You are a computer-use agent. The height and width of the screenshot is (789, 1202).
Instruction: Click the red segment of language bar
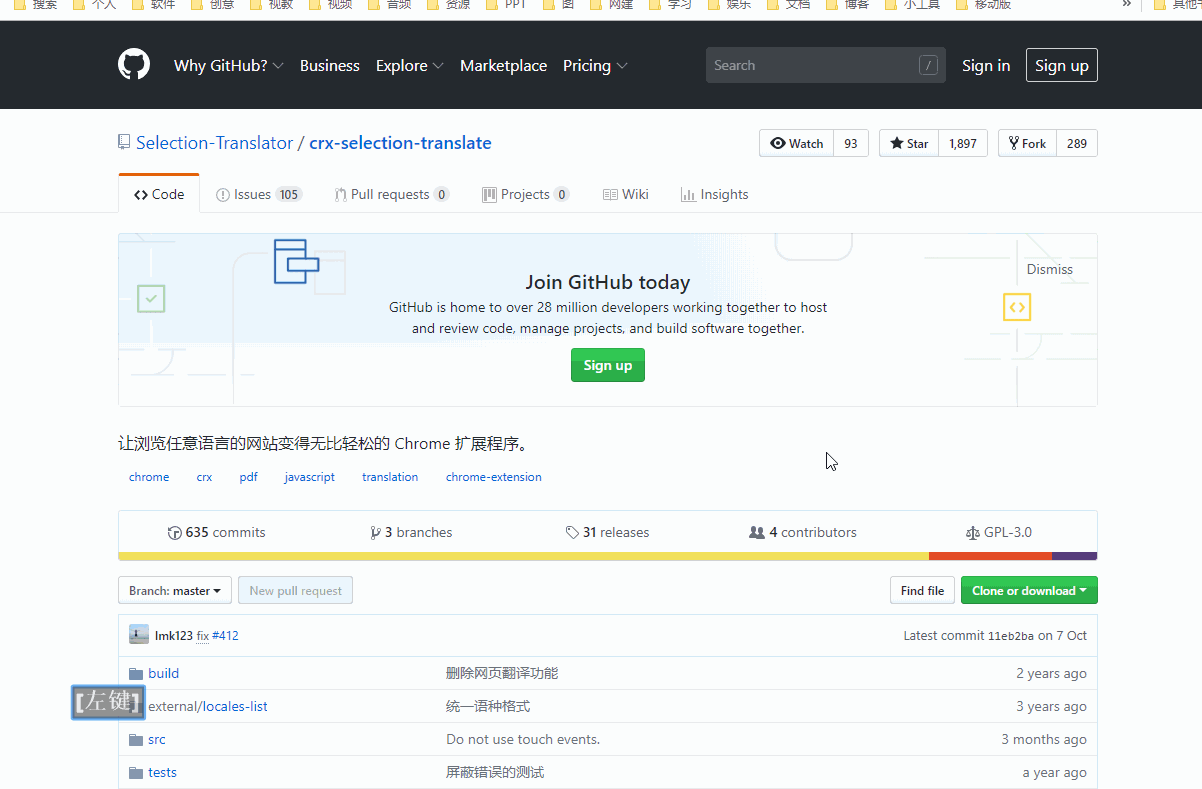(x=990, y=556)
